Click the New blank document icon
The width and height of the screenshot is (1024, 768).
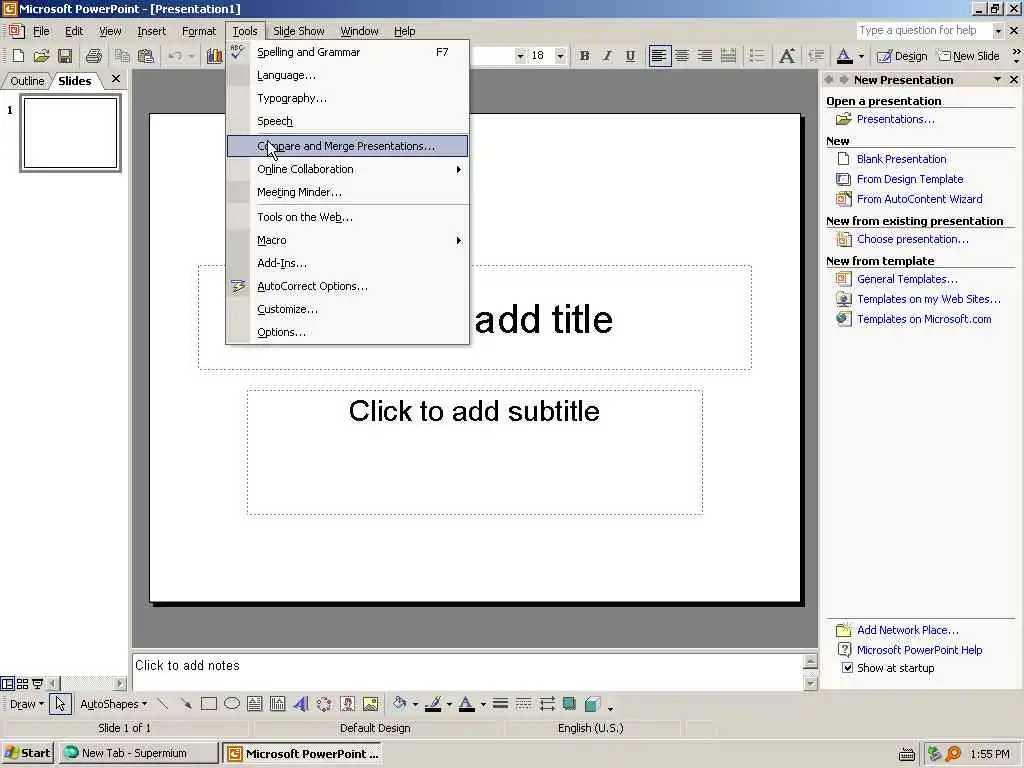pyautogui.click(x=18, y=56)
